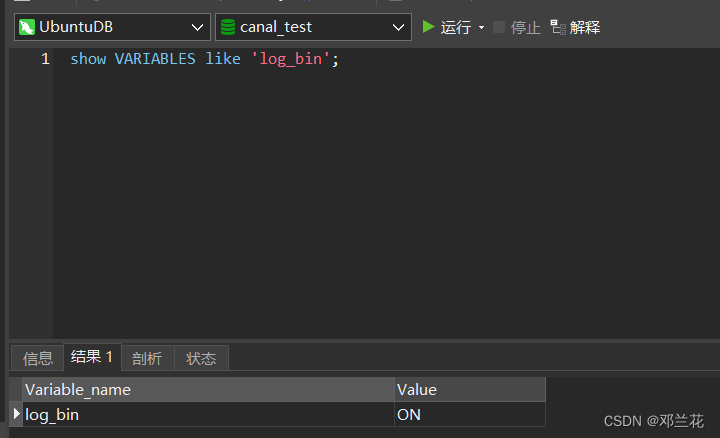Click the green Run play icon
Viewport: 720px width, 438px height.
click(x=428, y=27)
